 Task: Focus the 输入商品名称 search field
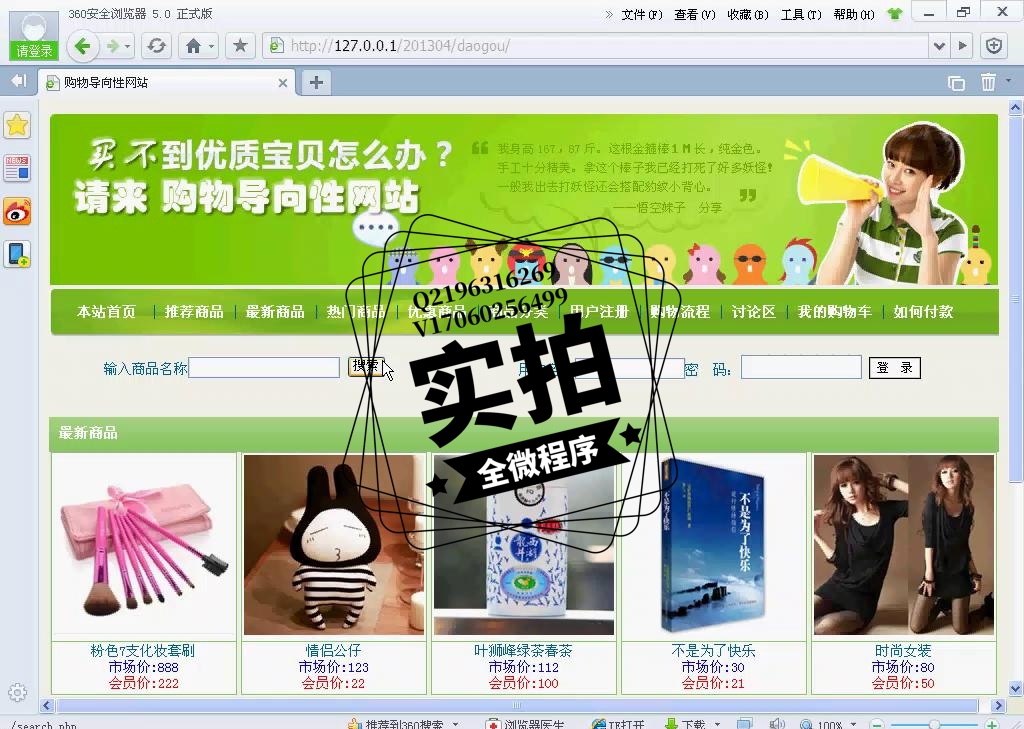pyautogui.click(x=264, y=368)
